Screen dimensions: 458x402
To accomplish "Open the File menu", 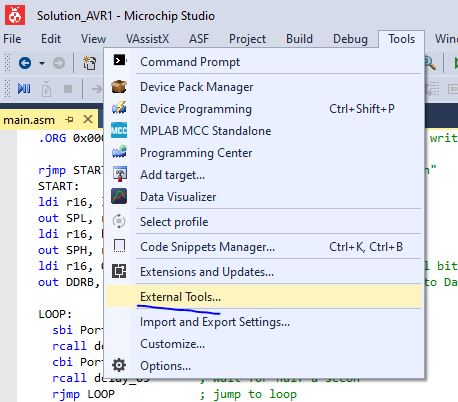I will tap(12, 39).
